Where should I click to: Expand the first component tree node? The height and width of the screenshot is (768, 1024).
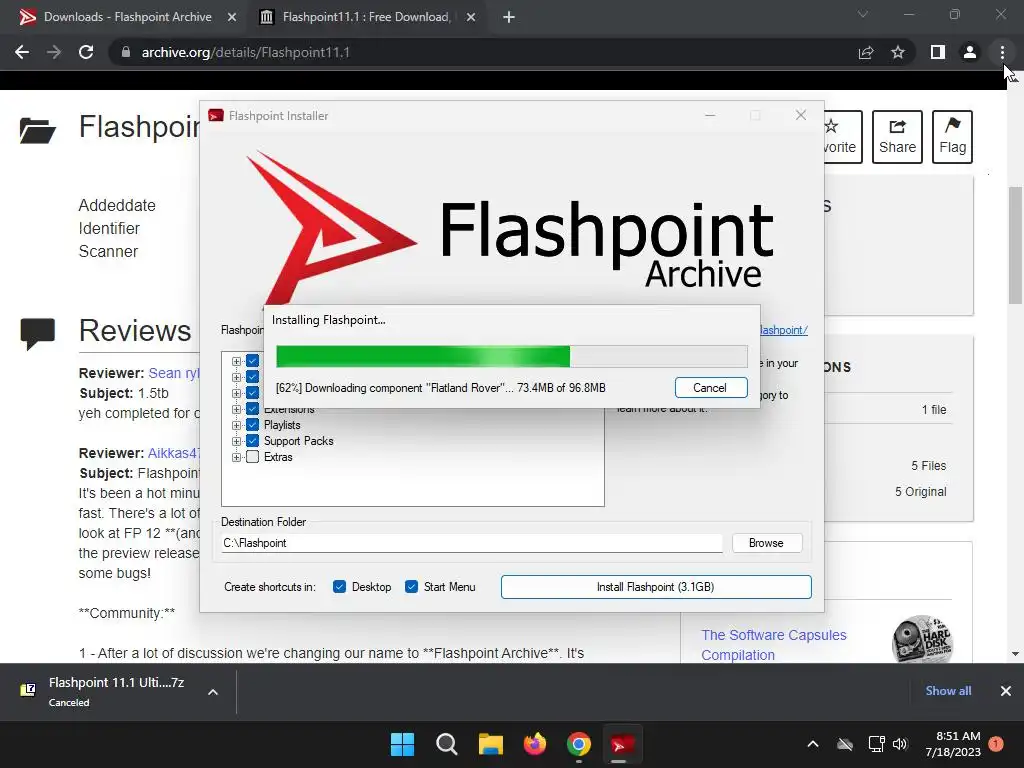236,361
